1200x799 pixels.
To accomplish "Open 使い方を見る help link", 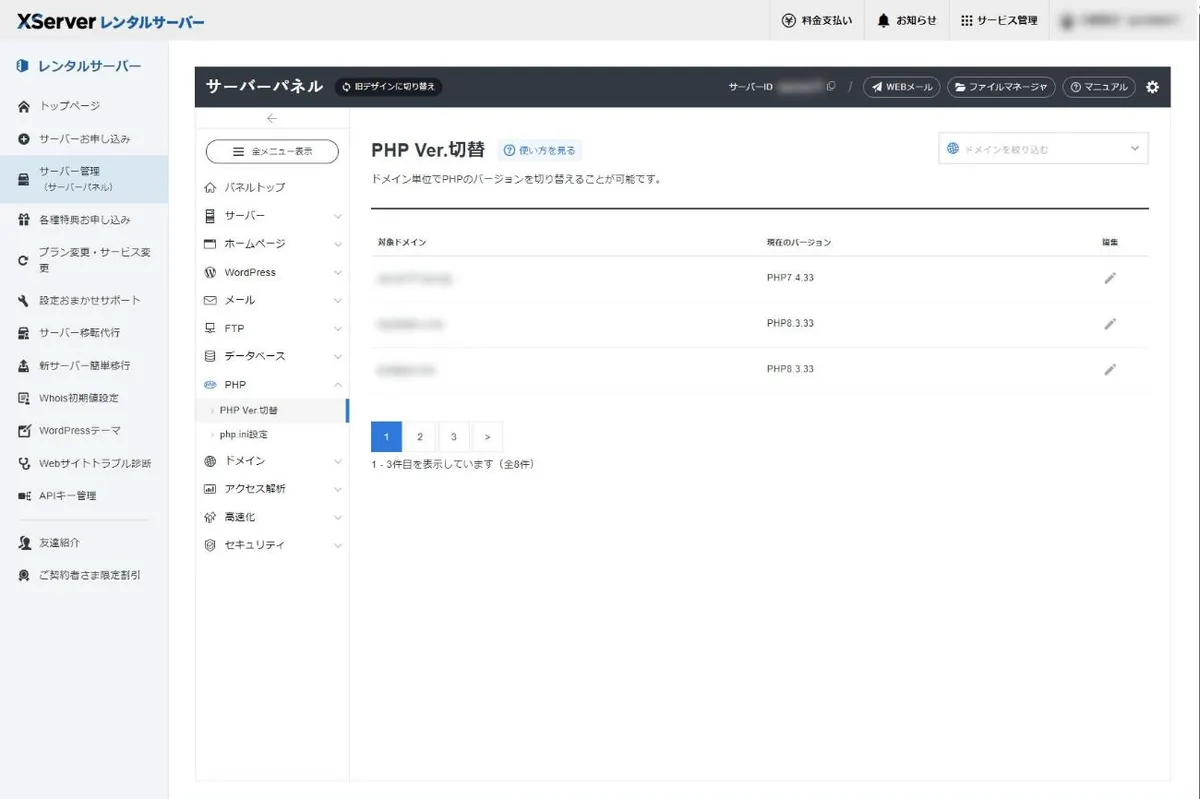I will tap(539, 150).
